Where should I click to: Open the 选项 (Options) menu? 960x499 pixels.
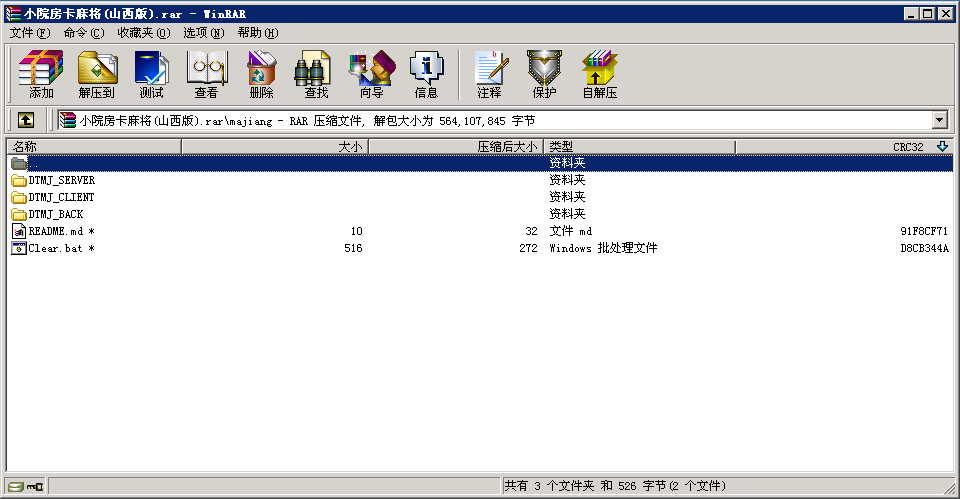203,33
